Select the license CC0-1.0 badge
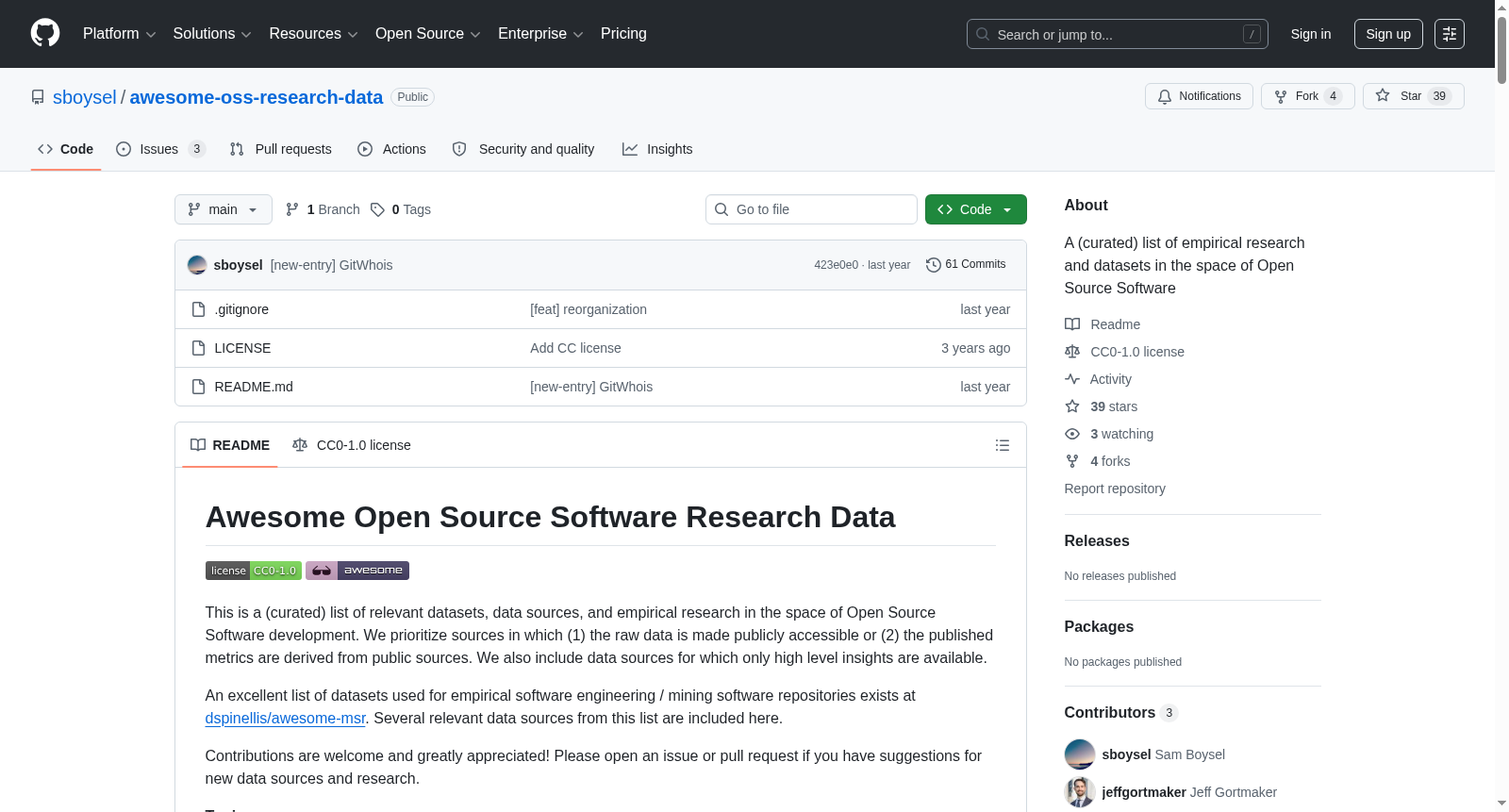 (254, 571)
